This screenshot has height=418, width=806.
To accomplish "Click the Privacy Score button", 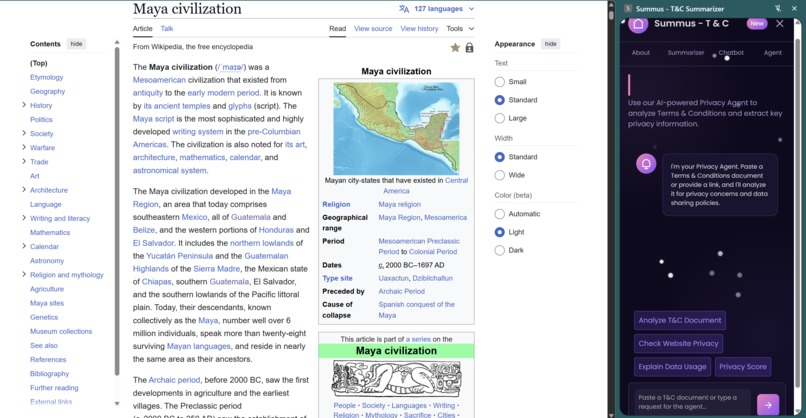I will click(x=743, y=367).
